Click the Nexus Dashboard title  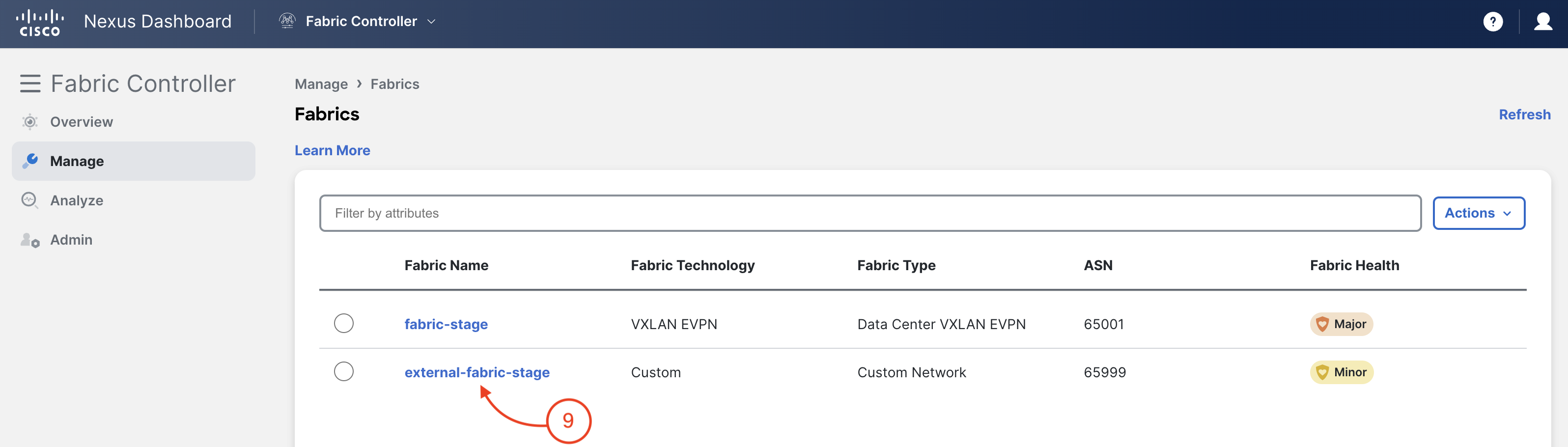point(158,21)
